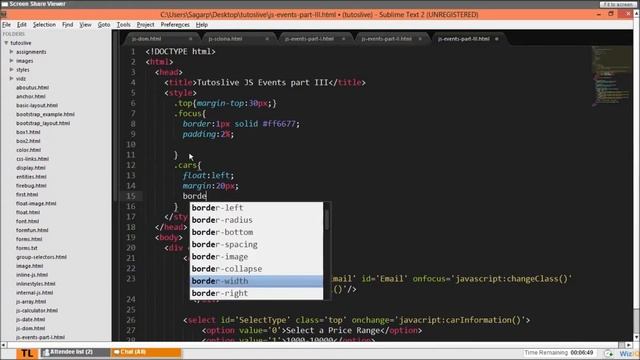Open forms.txt in sidebar
This screenshot has height=360, width=640.
(x=27, y=248)
